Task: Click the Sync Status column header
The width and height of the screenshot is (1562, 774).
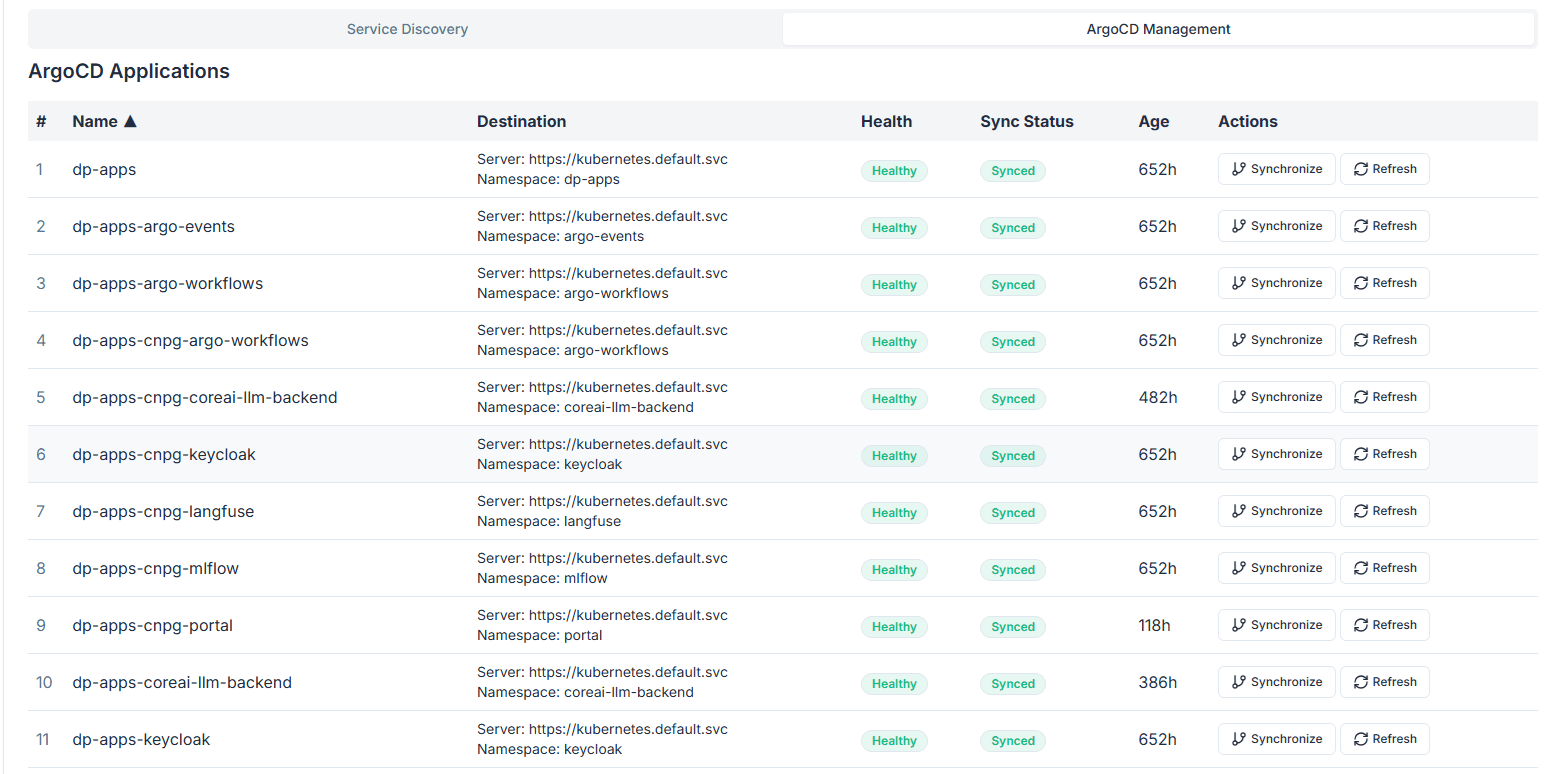Action: pyautogui.click(x=1026, y=121)
